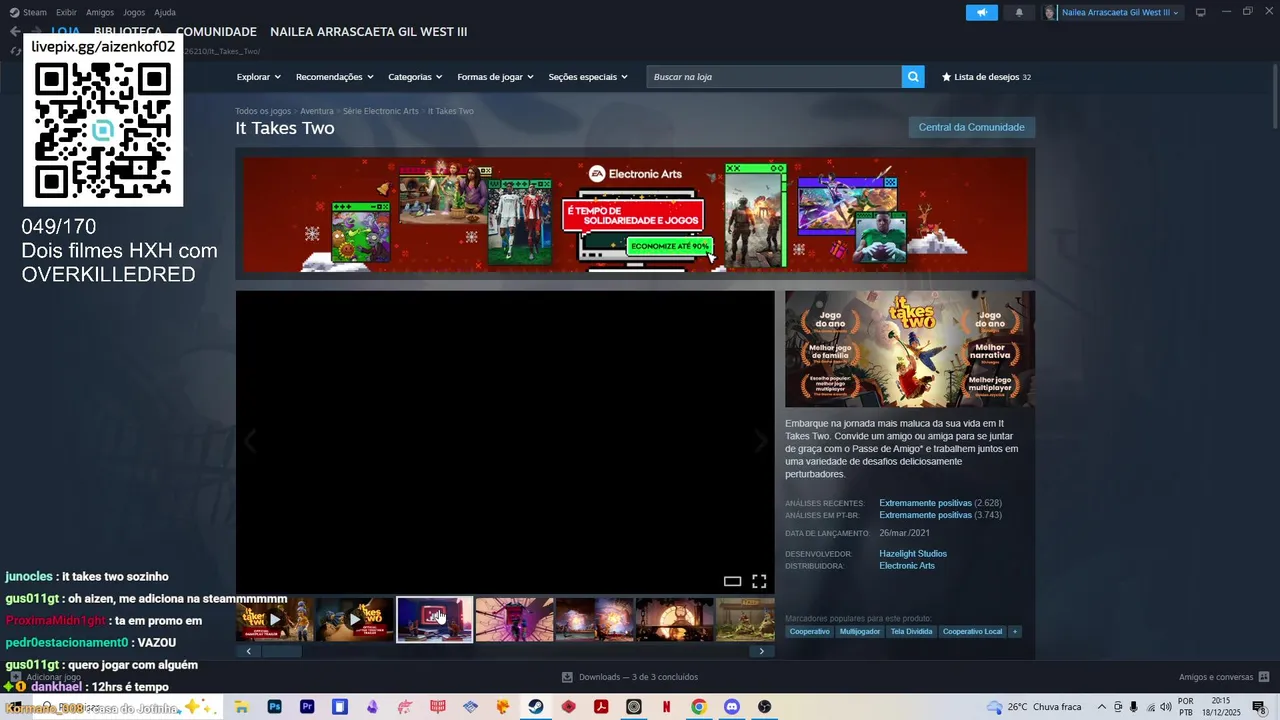Screen dimensions: 1280x720
Task: Select the Tela Dividida tag
Action: (911, 632)
